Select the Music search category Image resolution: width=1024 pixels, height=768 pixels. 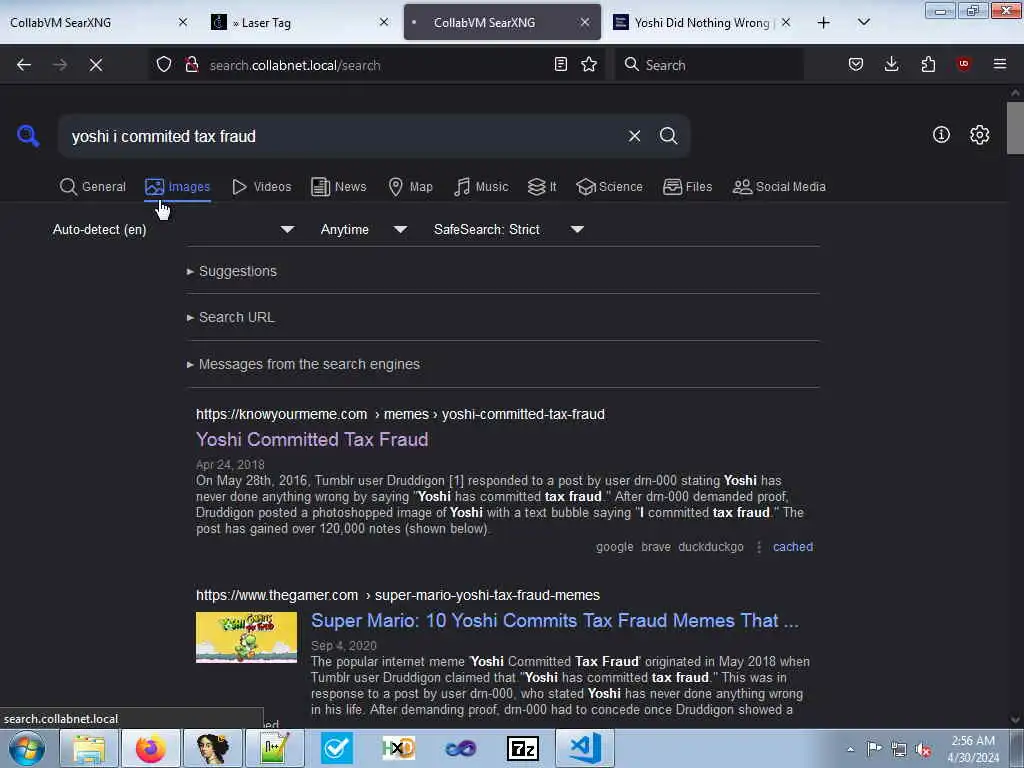click(x=481, y=187)
